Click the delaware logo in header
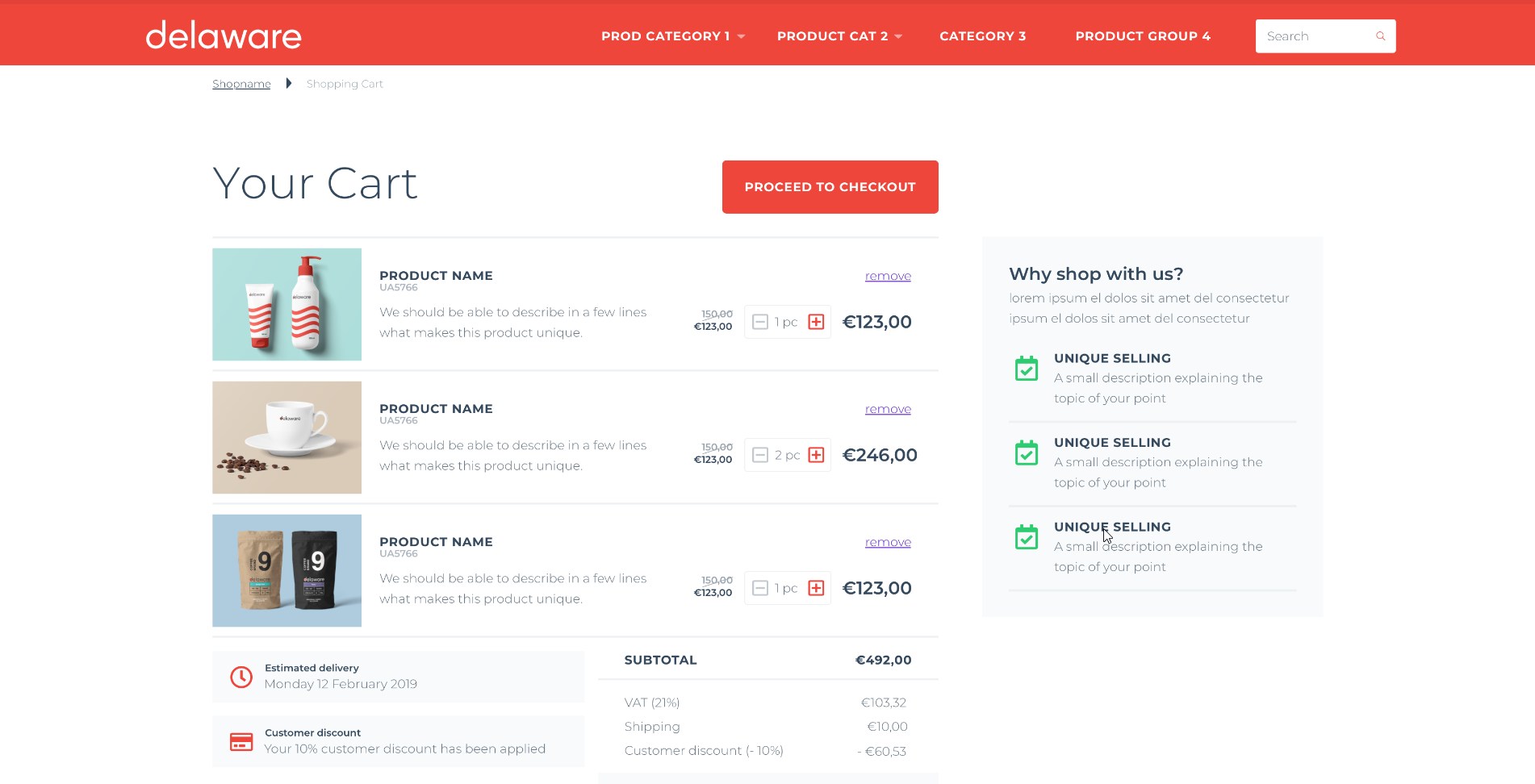1535x784 pixels. click(224, 35)
